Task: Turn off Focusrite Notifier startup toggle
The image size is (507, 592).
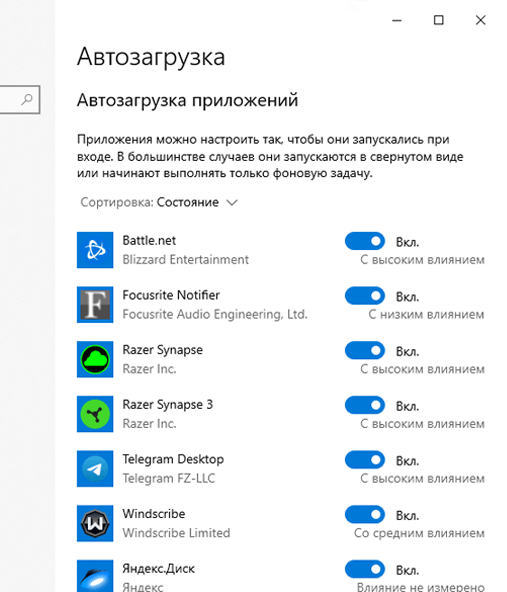Action: [x=365, y=296]
